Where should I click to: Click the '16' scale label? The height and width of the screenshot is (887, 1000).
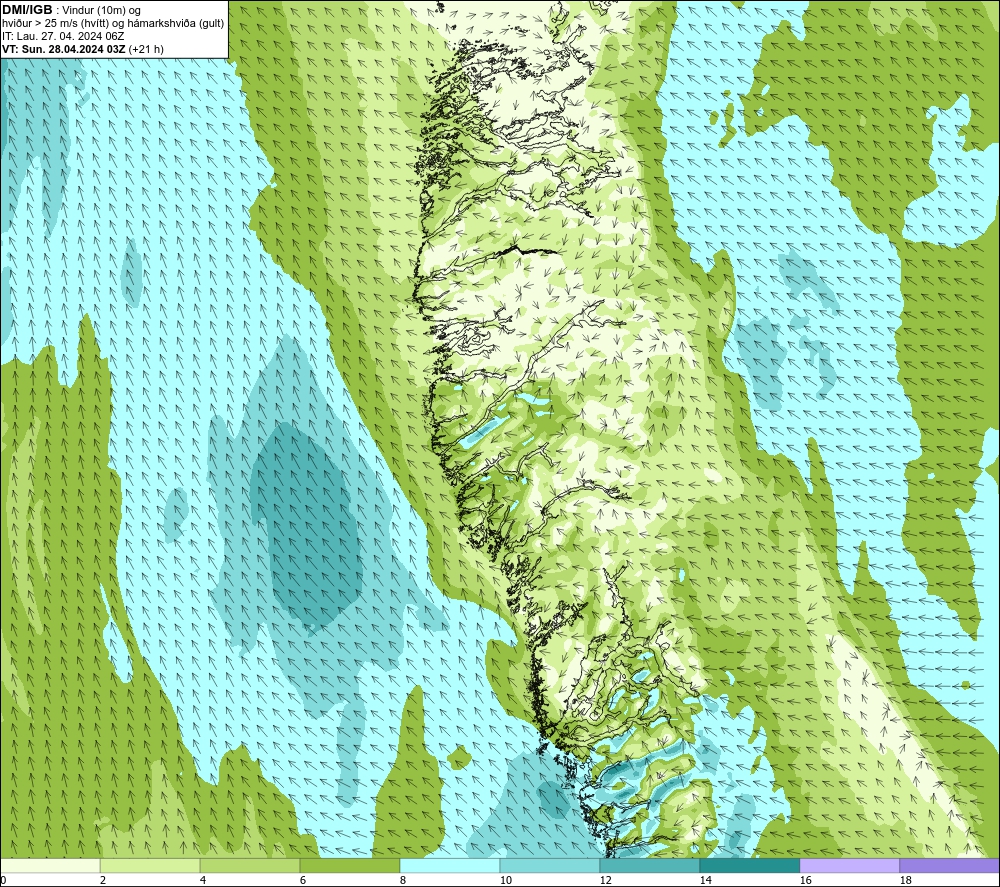805,880
